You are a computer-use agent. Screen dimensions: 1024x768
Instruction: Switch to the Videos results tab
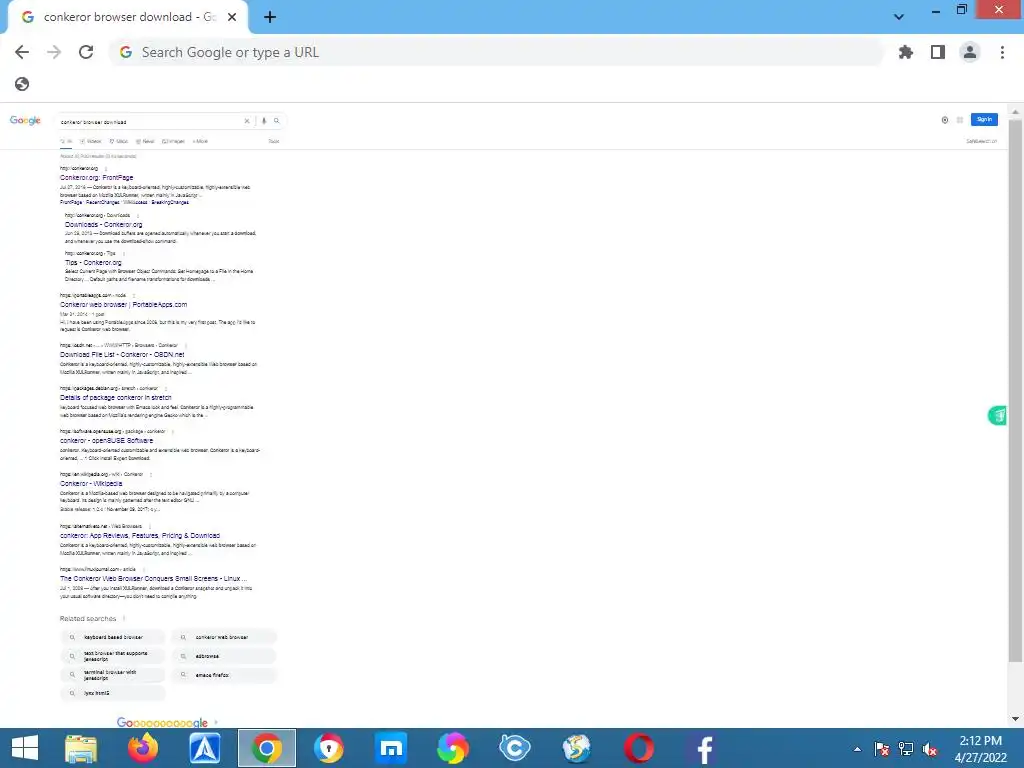91,141
